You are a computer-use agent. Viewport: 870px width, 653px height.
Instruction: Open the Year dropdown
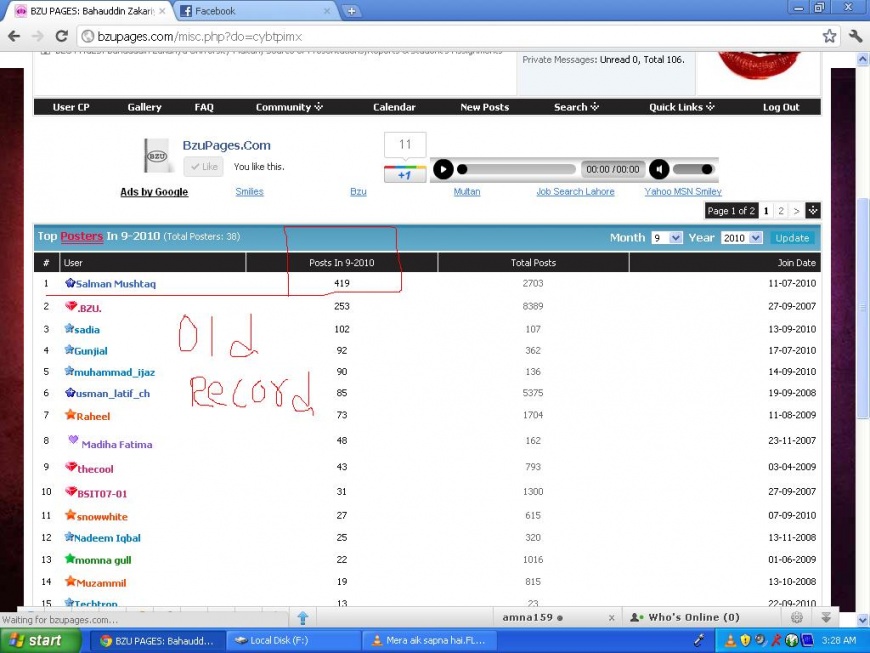(741, 238)
